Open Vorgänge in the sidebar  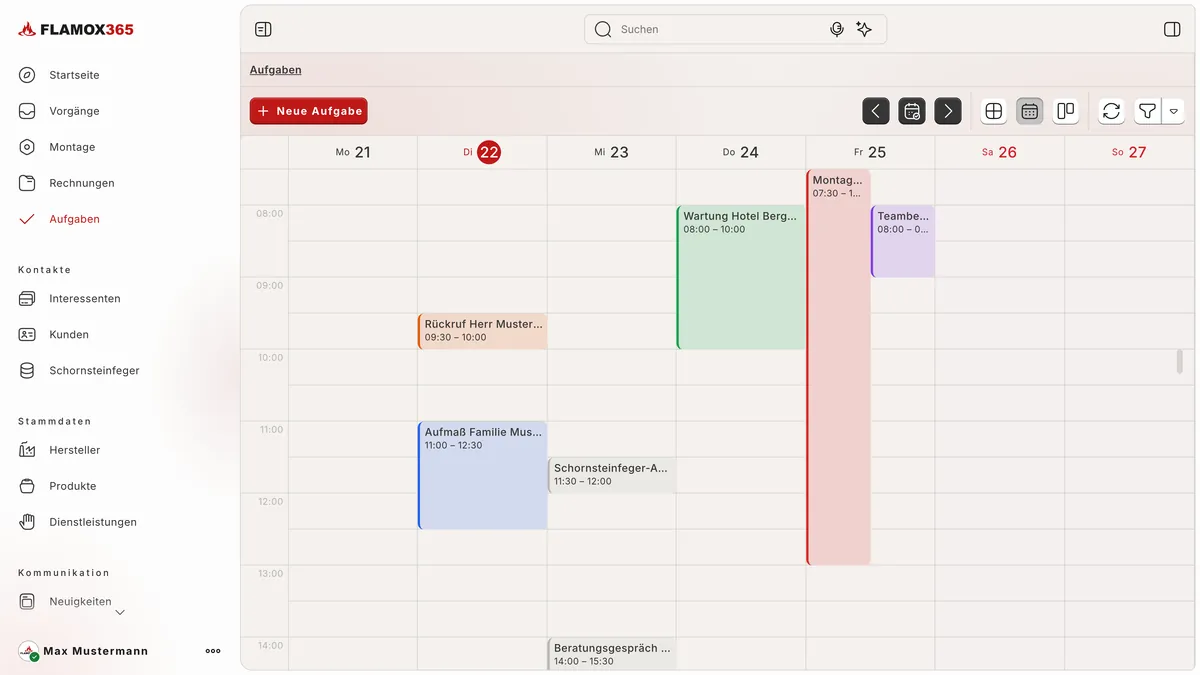coord(74,111)
